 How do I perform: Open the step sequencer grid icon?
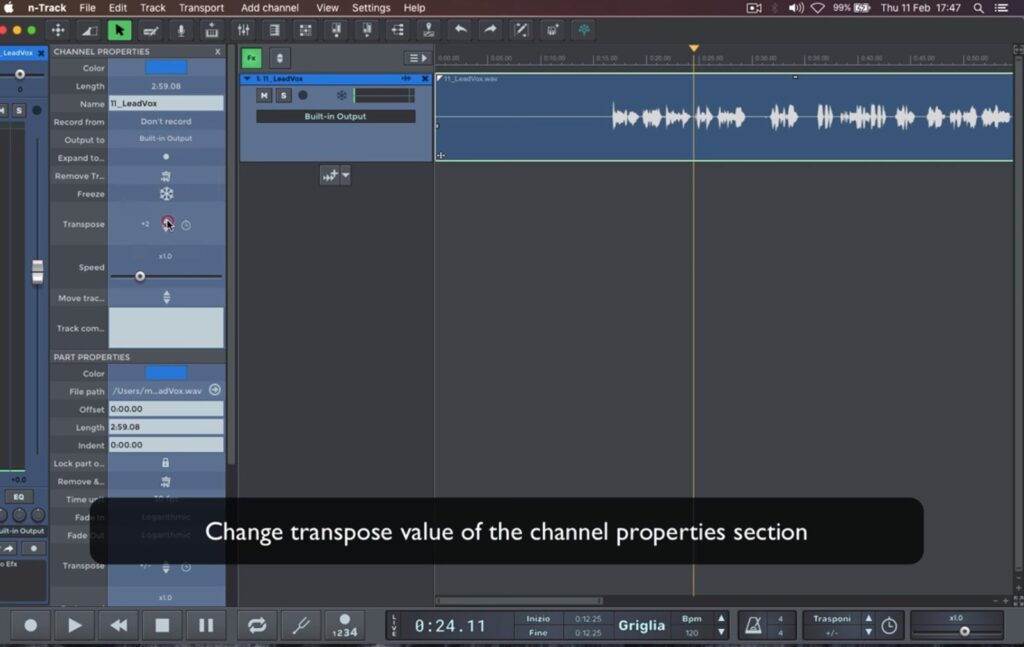pyautogui.click(x=305, y=30)
